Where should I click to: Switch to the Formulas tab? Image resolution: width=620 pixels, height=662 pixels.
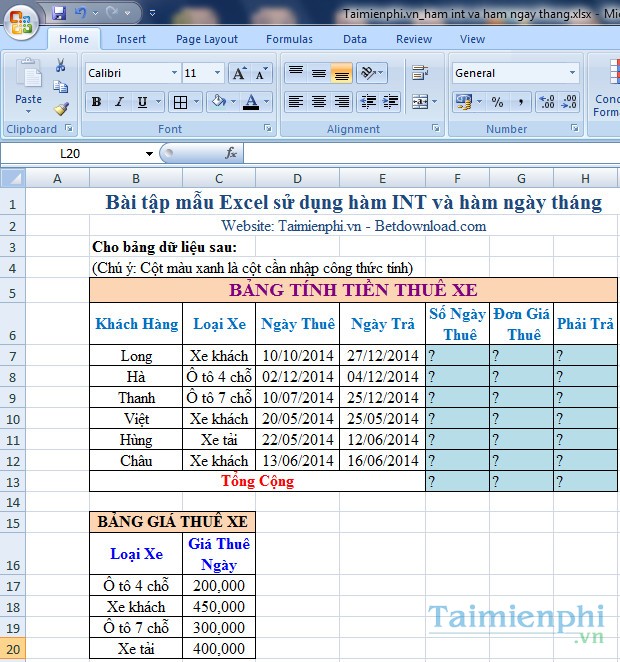pos(289,39)
